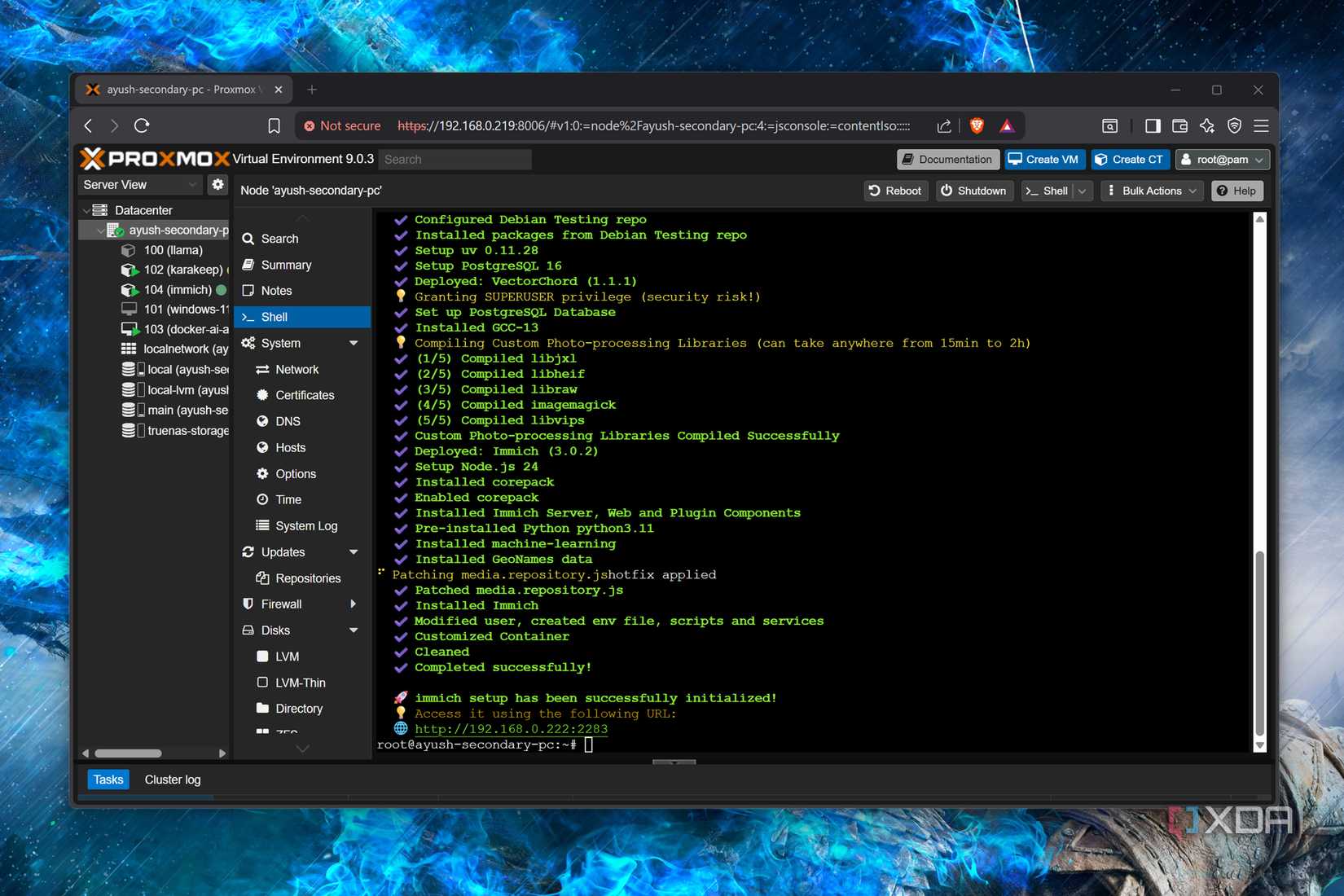Reload the Proxmox page
This screenshot has width=1344, height=896.
click(142, 125)
